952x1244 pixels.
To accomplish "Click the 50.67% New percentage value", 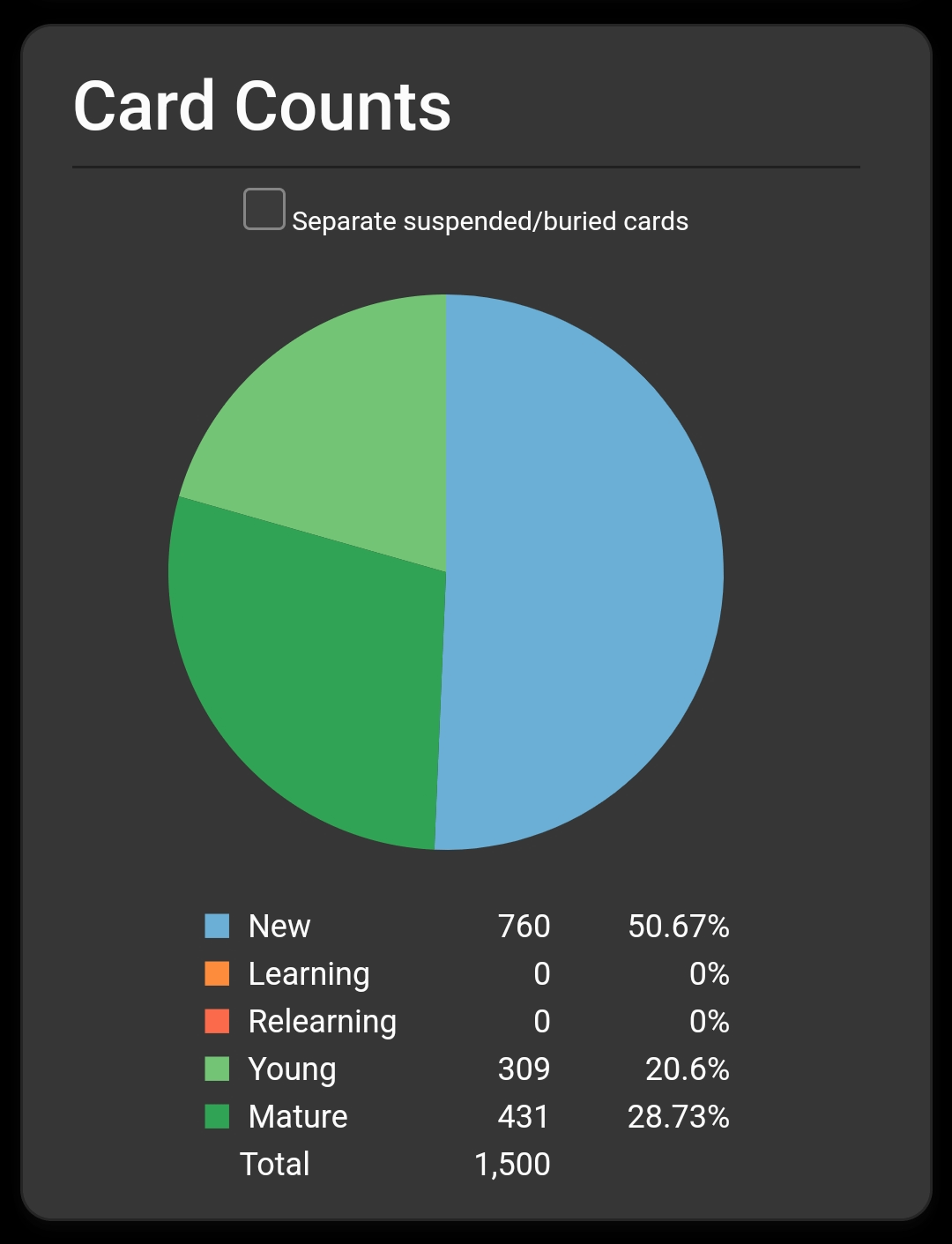I will pyautogui.click(x=679, y=927).
